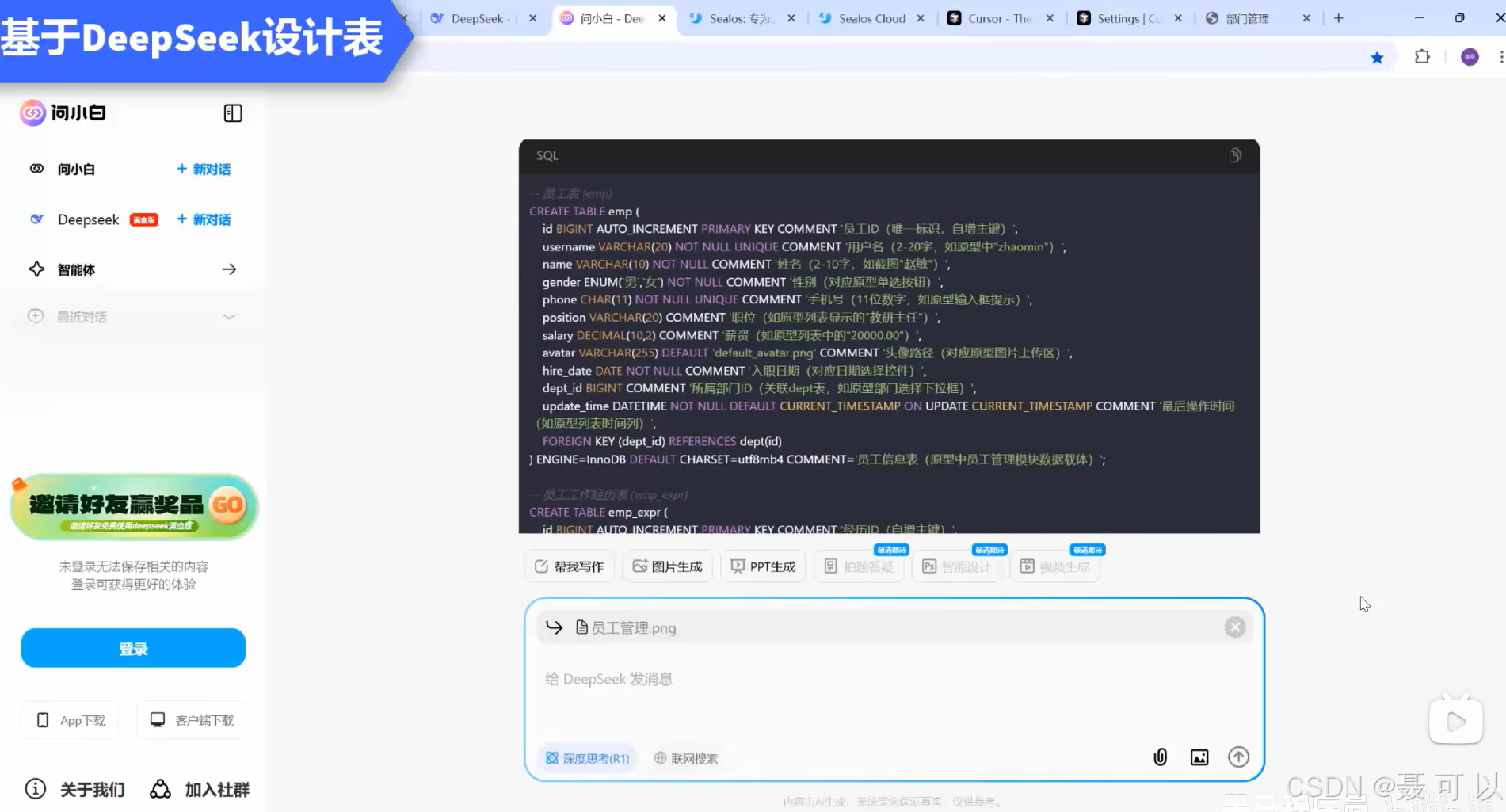Open PPT生成 tool
This screenshot has height=812, width=1506.
coord(763,566)
